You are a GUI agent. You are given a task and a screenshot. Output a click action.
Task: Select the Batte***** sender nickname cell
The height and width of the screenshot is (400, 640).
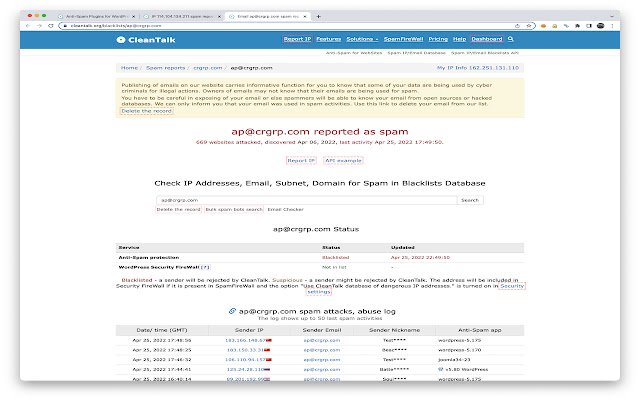click(x=394, y=369)
